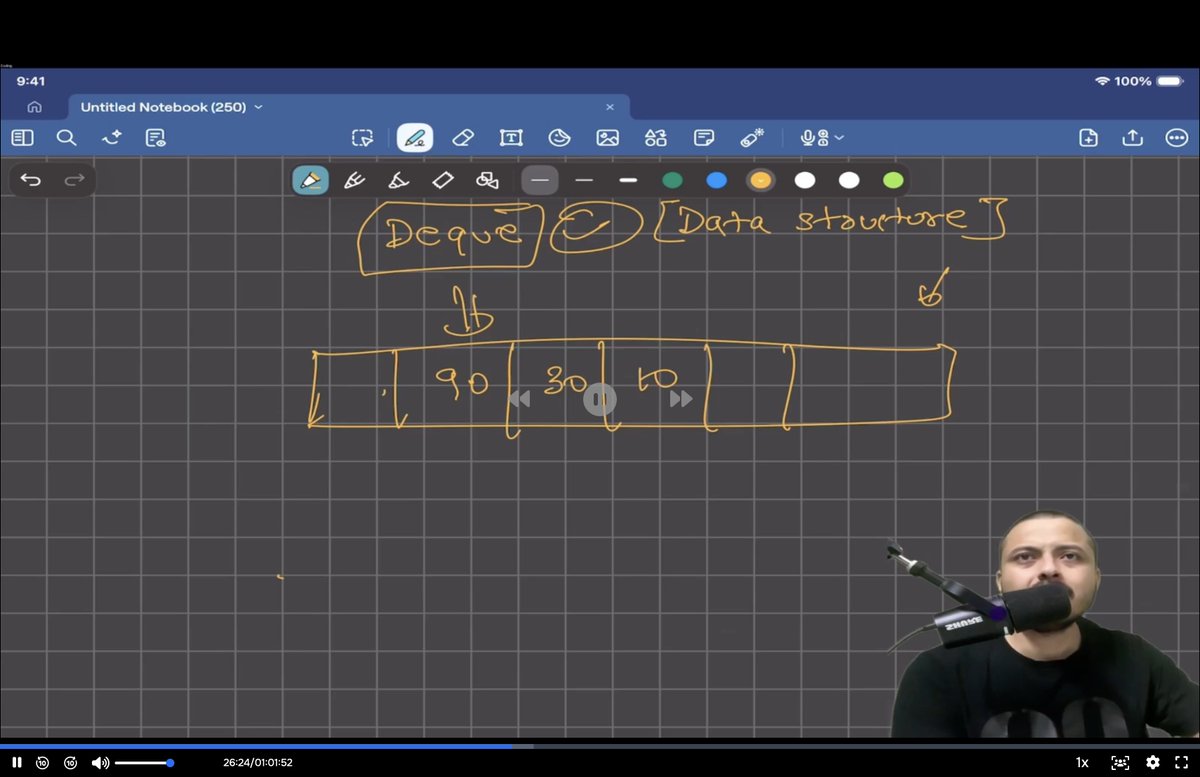Pick the orange pen color

761,180
